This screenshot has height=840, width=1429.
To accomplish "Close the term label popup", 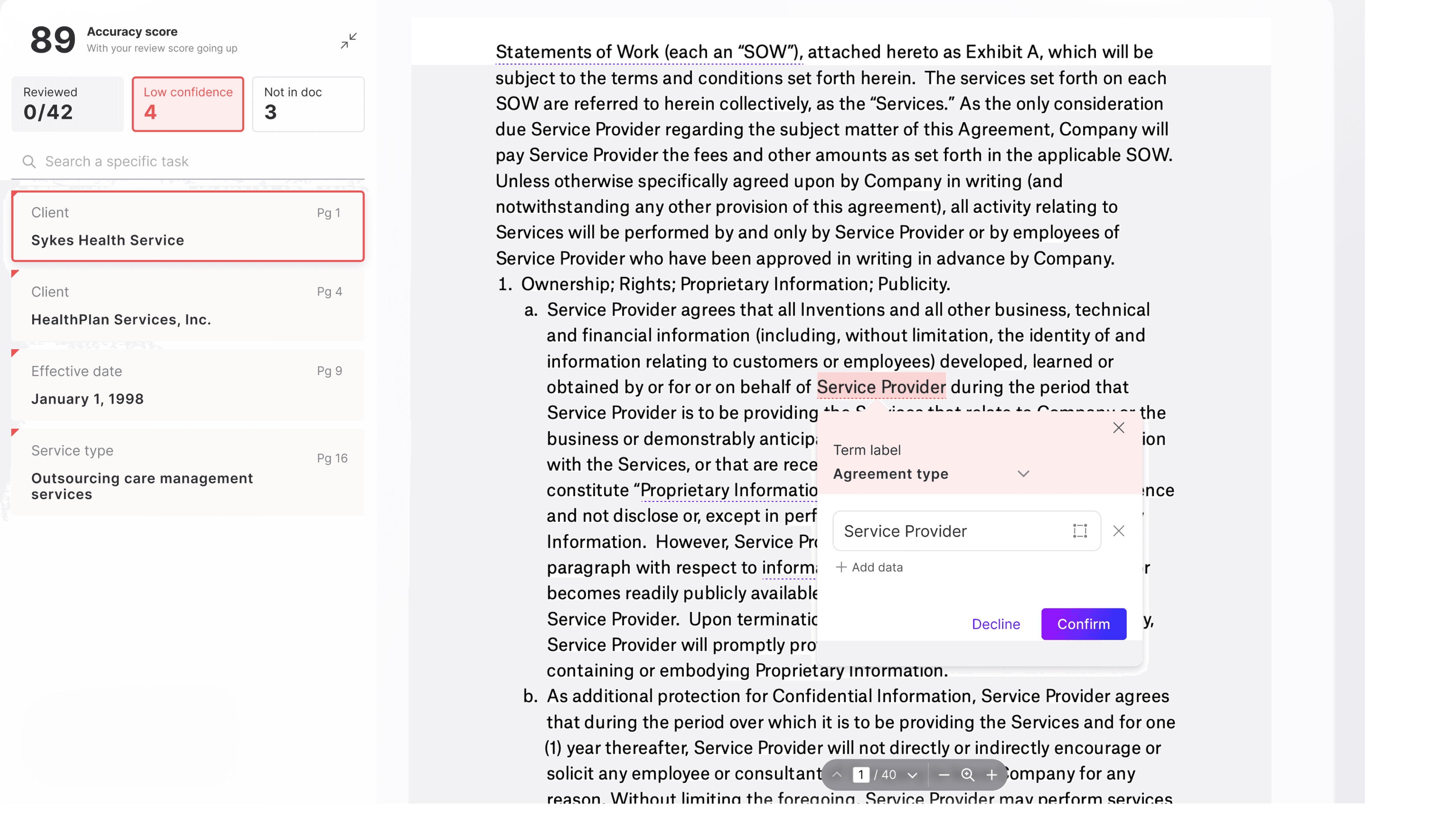I will pyautogui.click(x=1118, y=428).
